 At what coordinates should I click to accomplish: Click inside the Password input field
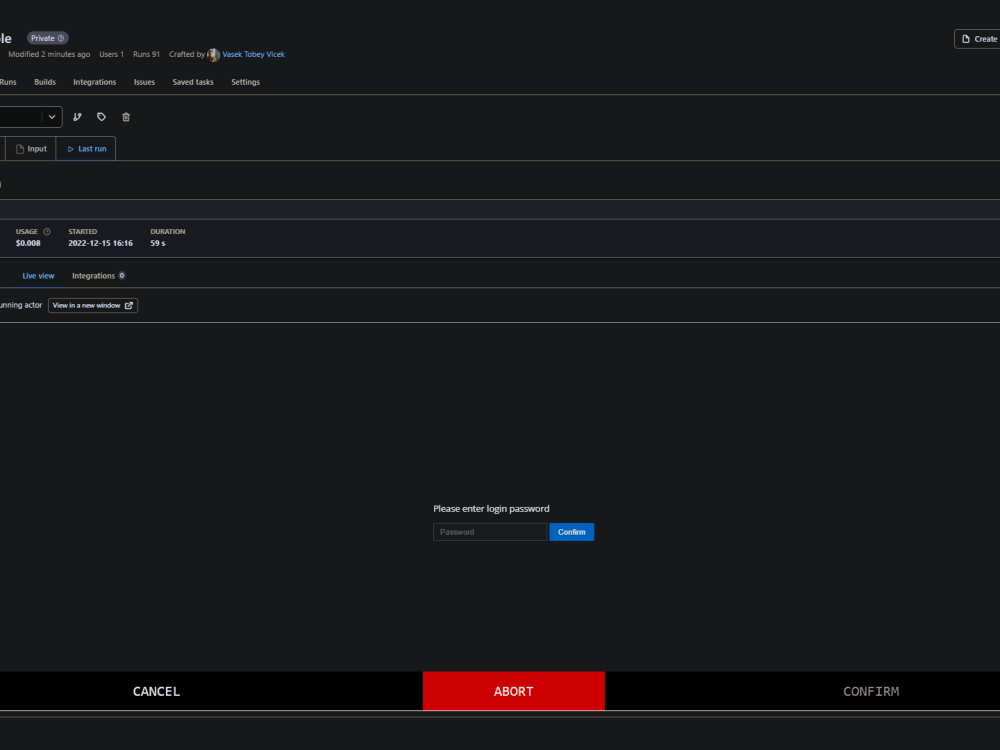coord(490,531)
